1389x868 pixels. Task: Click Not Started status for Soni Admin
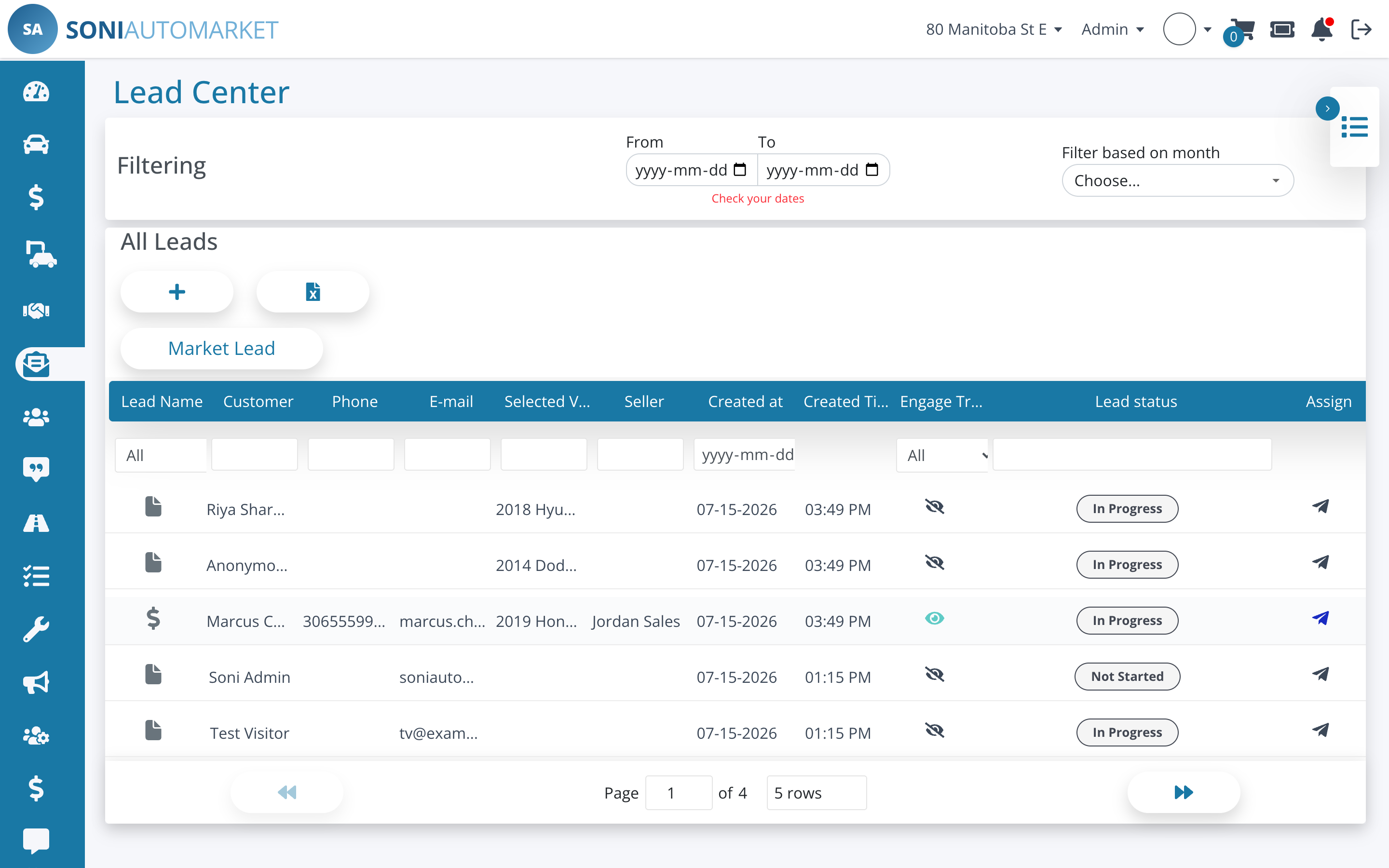pyautogui.click(x=1127, y=677)
